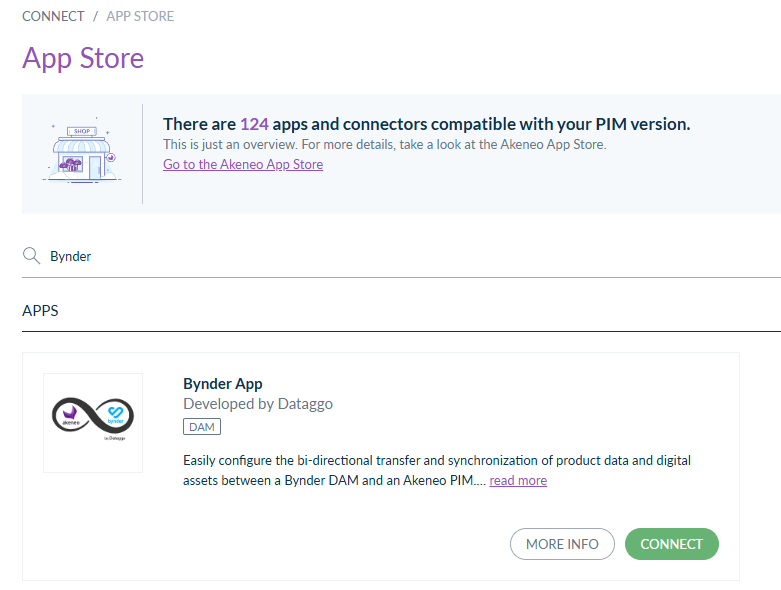
Task: Click the Akeneo logo in the app thumbnail
Action: tap(70, 415)
